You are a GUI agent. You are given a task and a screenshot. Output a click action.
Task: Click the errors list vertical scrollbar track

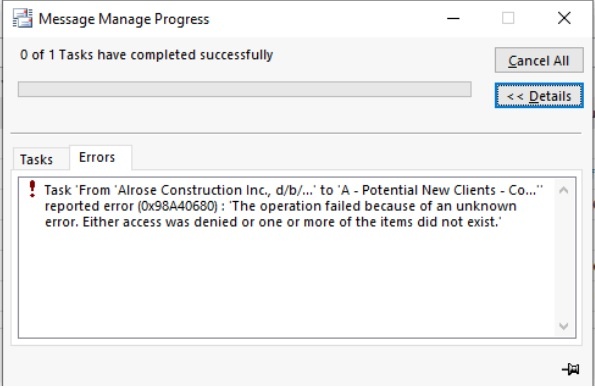click(564, 258)
